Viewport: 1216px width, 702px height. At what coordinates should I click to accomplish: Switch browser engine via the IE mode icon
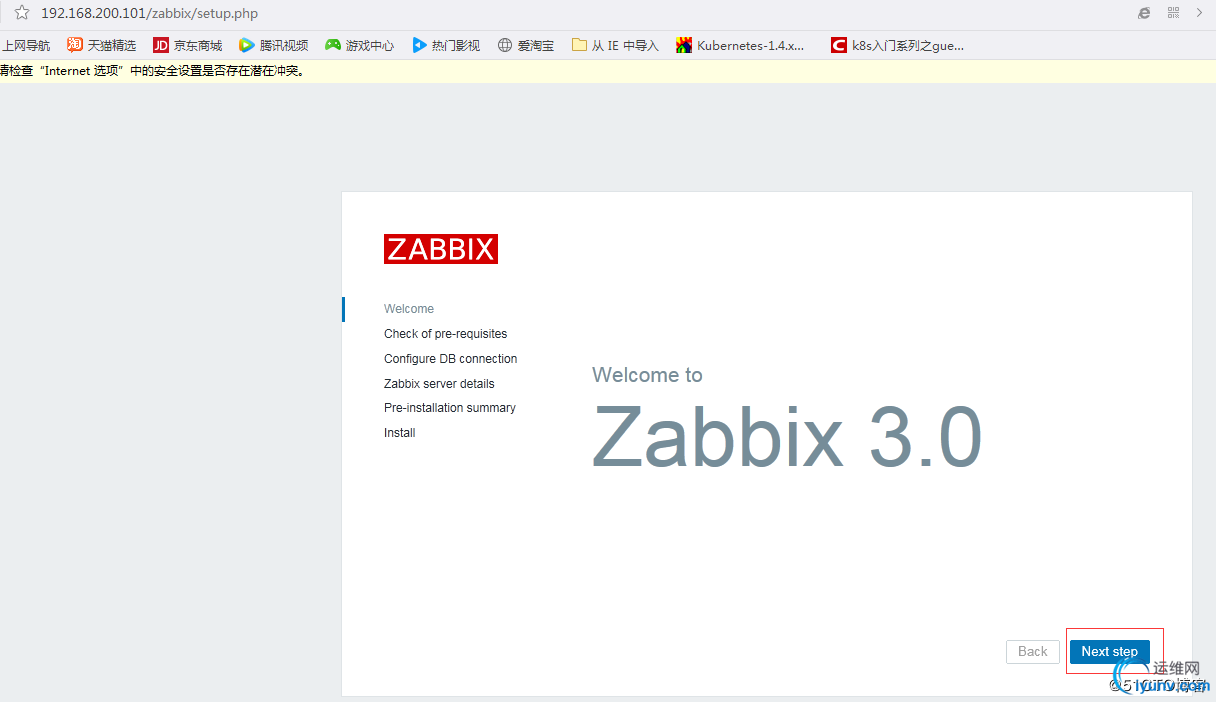click(x=1144, y=13)
